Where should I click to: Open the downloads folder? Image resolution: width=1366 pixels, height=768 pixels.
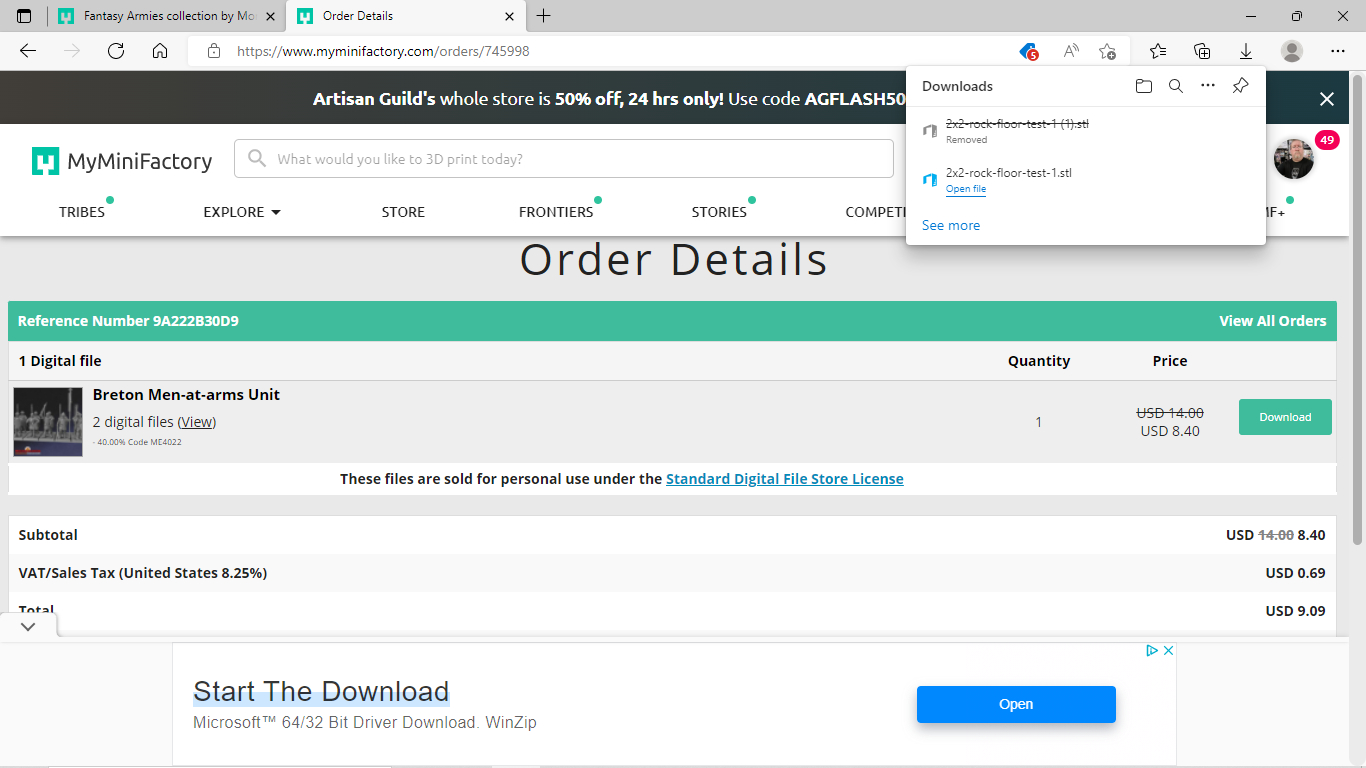1144,86
